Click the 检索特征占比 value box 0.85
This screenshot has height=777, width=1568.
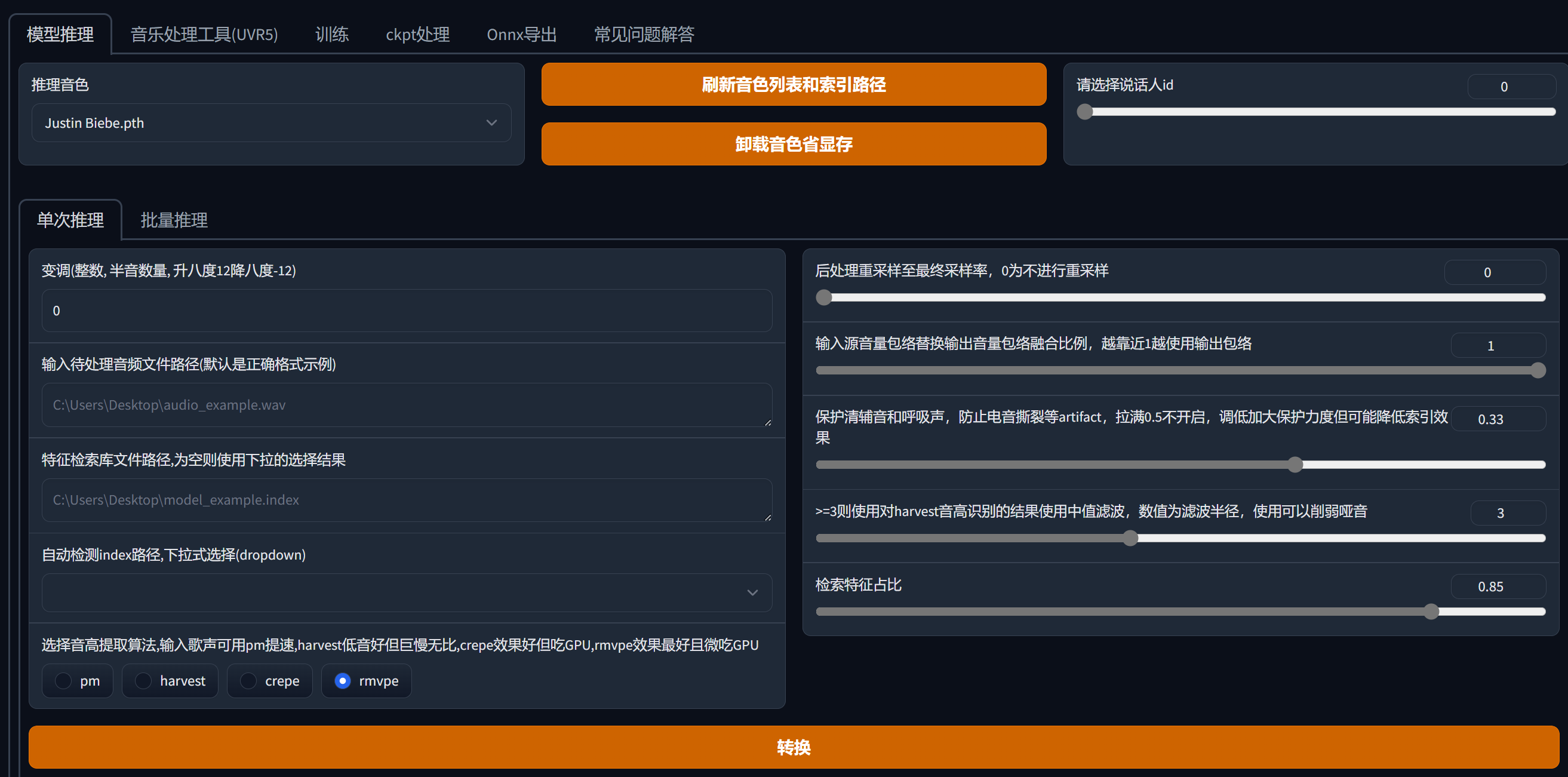tap(1498, 586)
